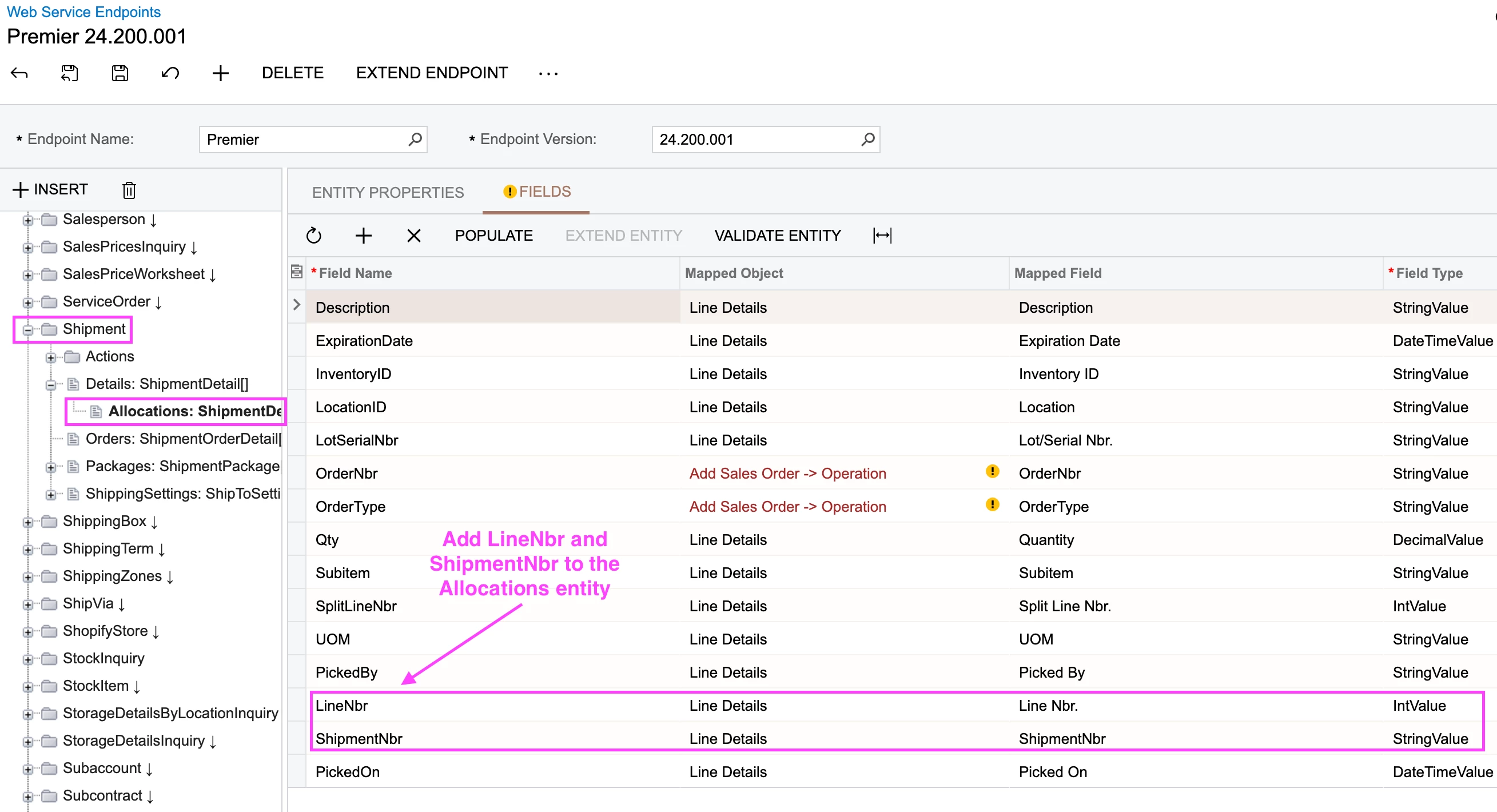Click into the Endpoint Version field
Screen dimensions: 1497x812
(755, 140)
